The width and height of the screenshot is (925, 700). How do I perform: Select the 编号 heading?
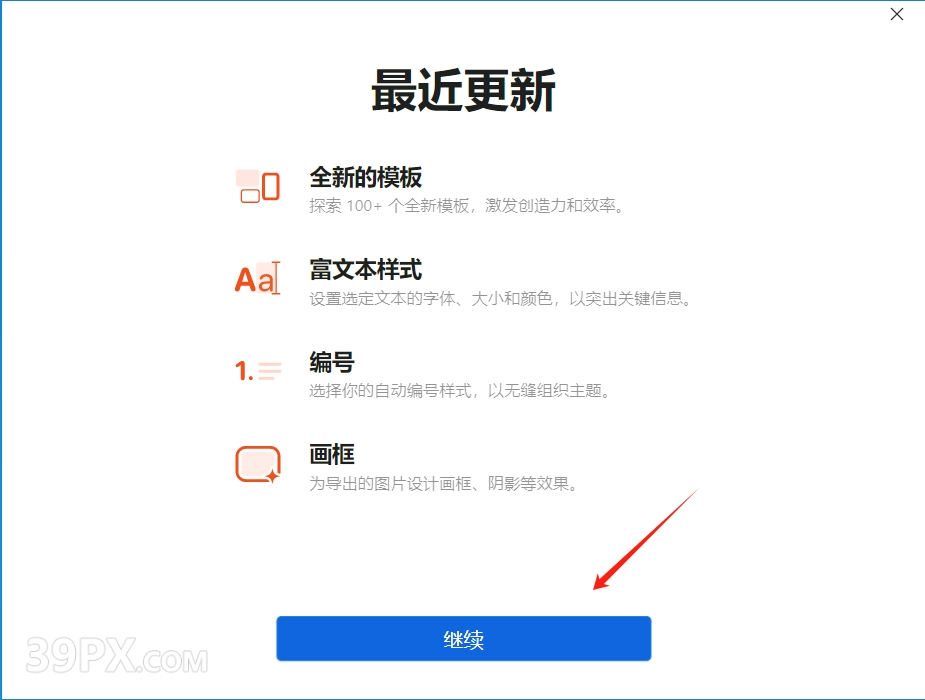pyautogui.click(x=332, y=362)
